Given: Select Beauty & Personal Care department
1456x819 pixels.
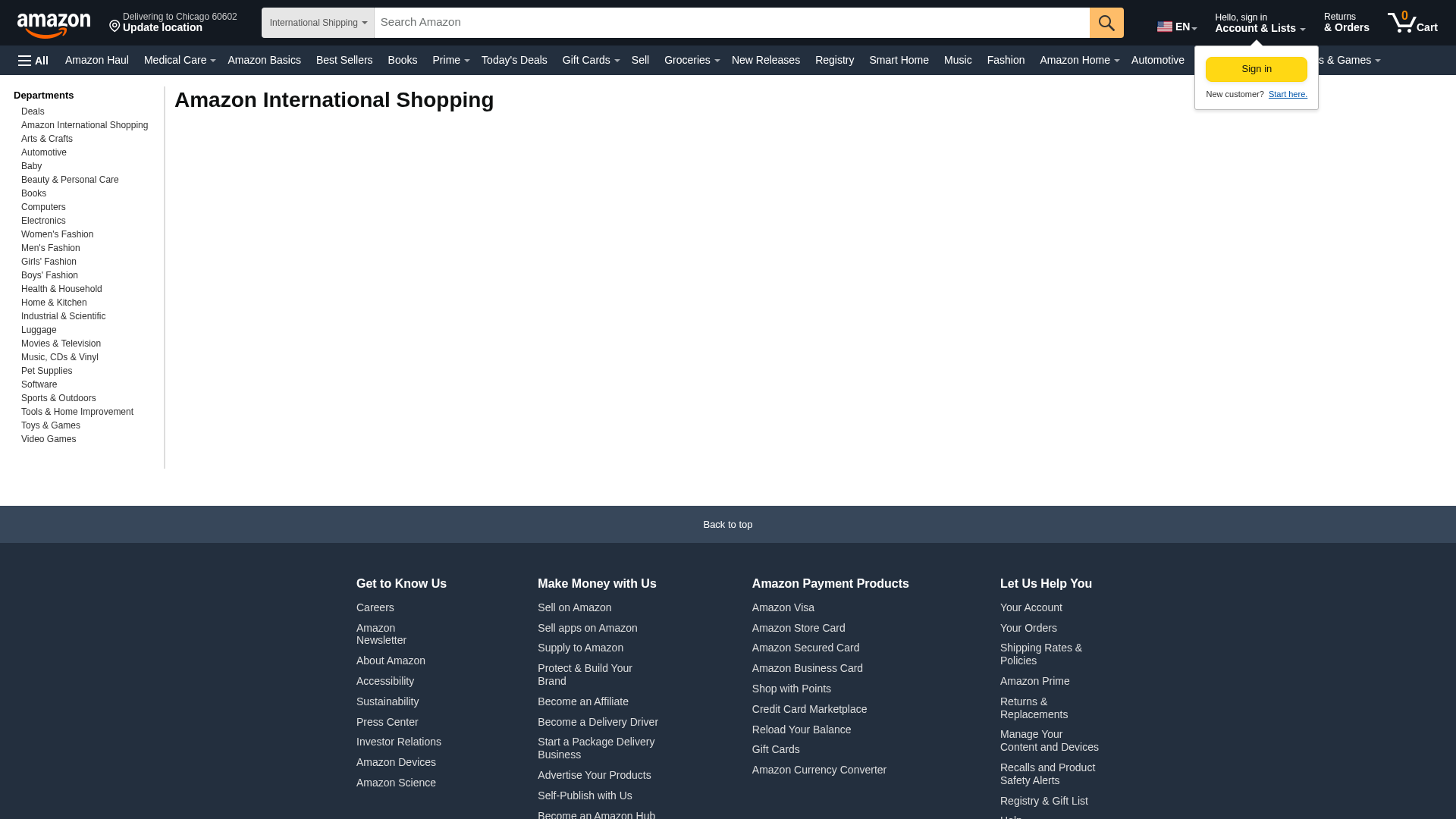Looking at the screenshot, I should coord(70,180).
